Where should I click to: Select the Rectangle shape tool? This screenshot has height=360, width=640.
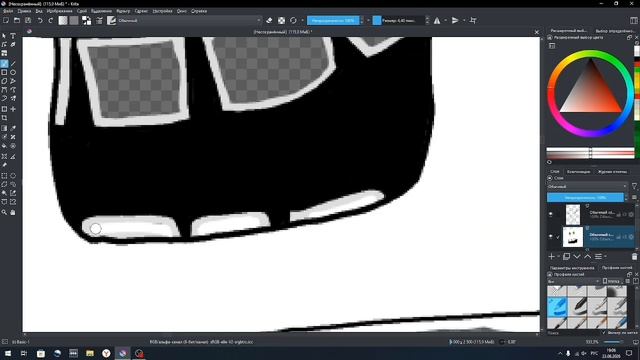pyautogui.click(x=4, y=72)
